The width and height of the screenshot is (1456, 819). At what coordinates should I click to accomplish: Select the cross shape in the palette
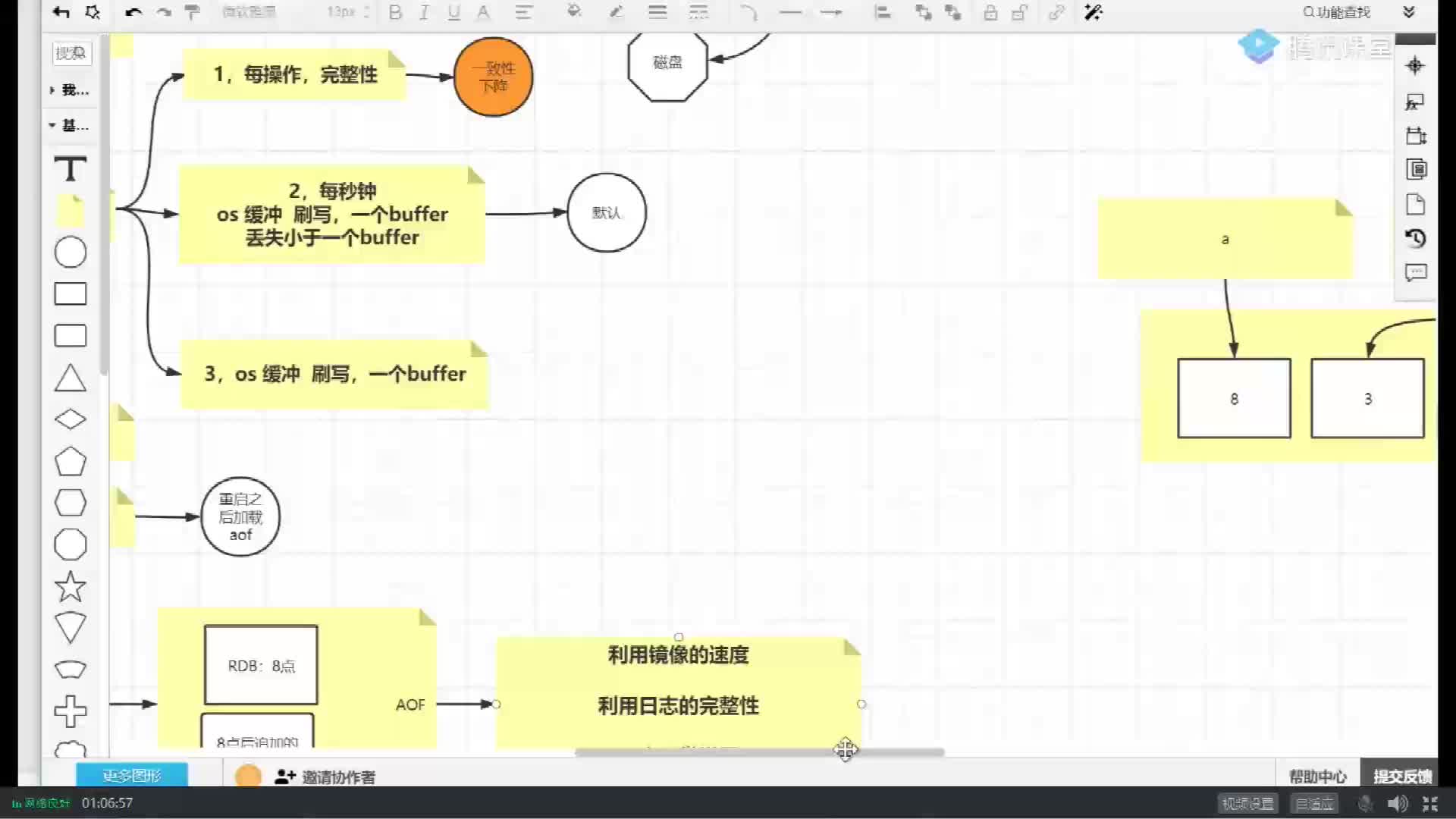point(71,711)
